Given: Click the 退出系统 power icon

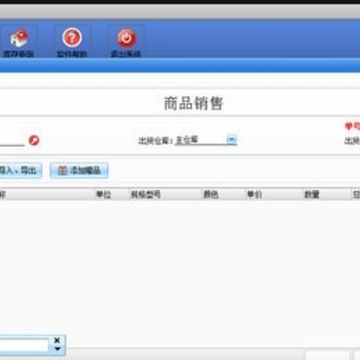Looking at the screenshot, I should point(126,38).
